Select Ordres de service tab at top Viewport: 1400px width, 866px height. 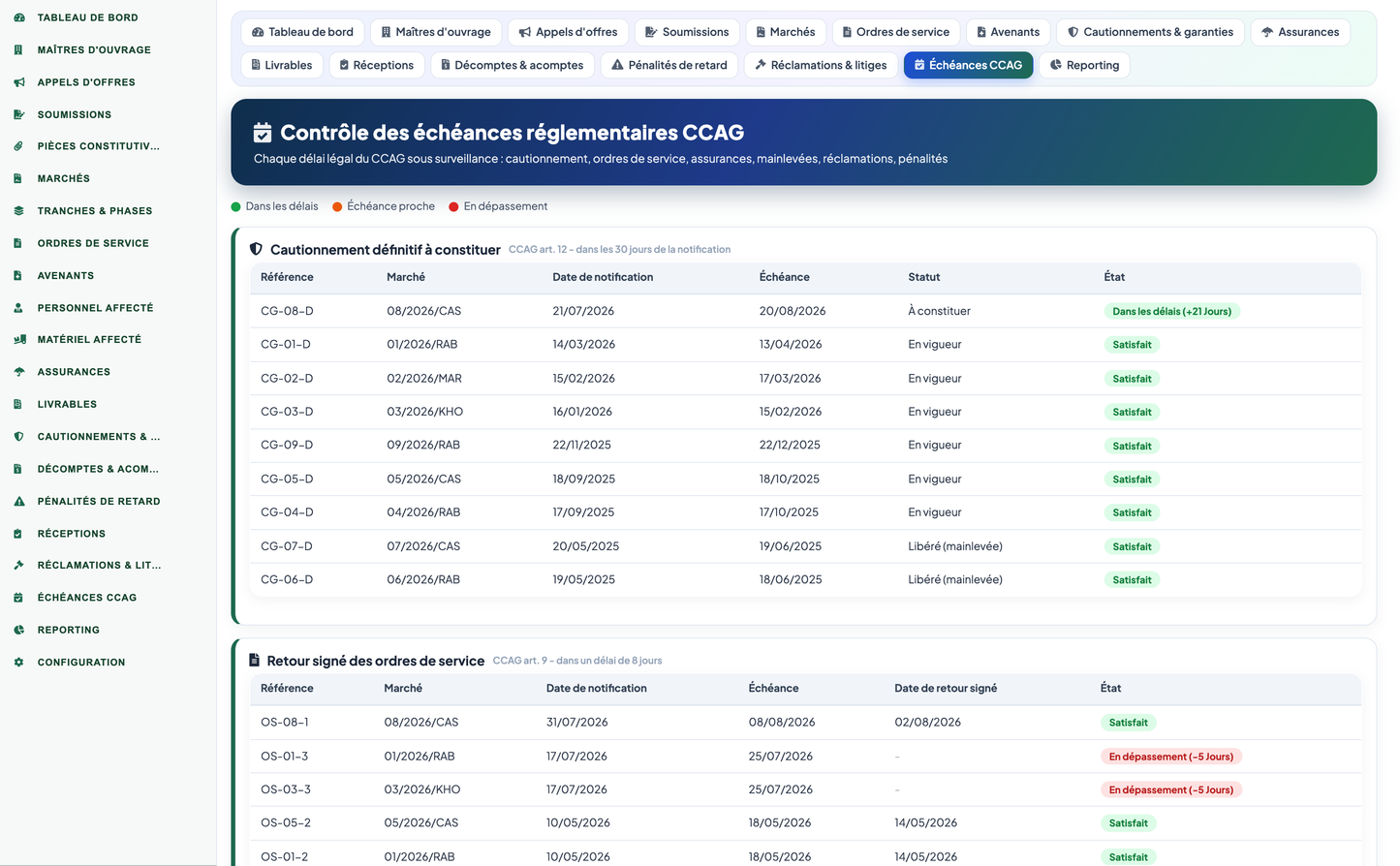[895, 32]
